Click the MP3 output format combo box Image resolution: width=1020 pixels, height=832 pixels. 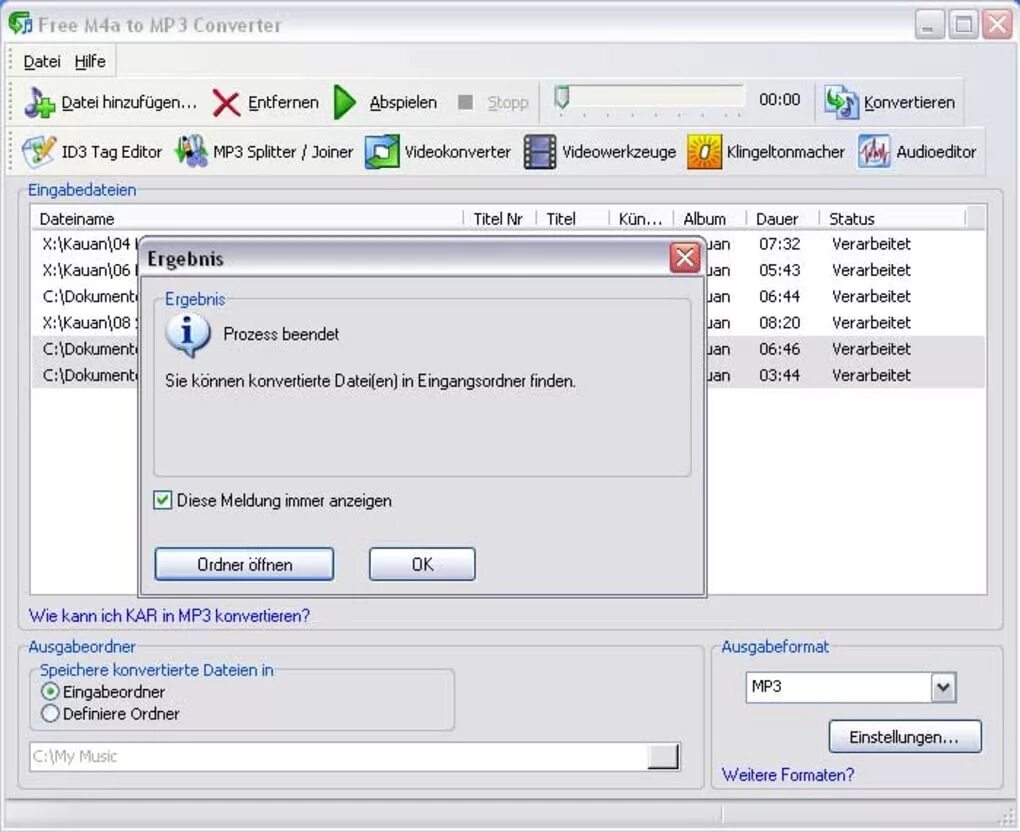(x=851, y=687)
